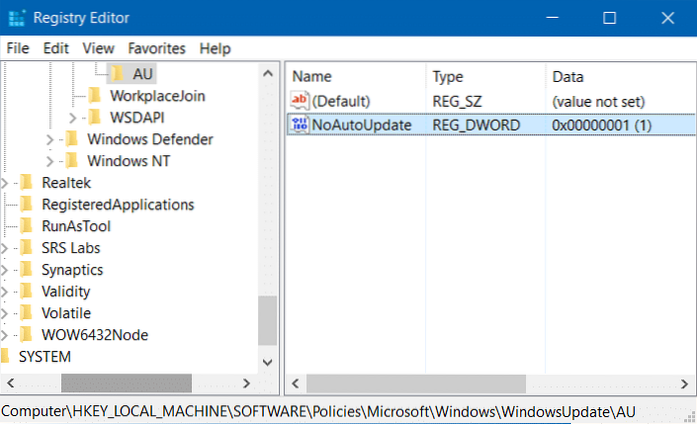
Task: Click the Realtek folder icon
Action: coord(27,182)
